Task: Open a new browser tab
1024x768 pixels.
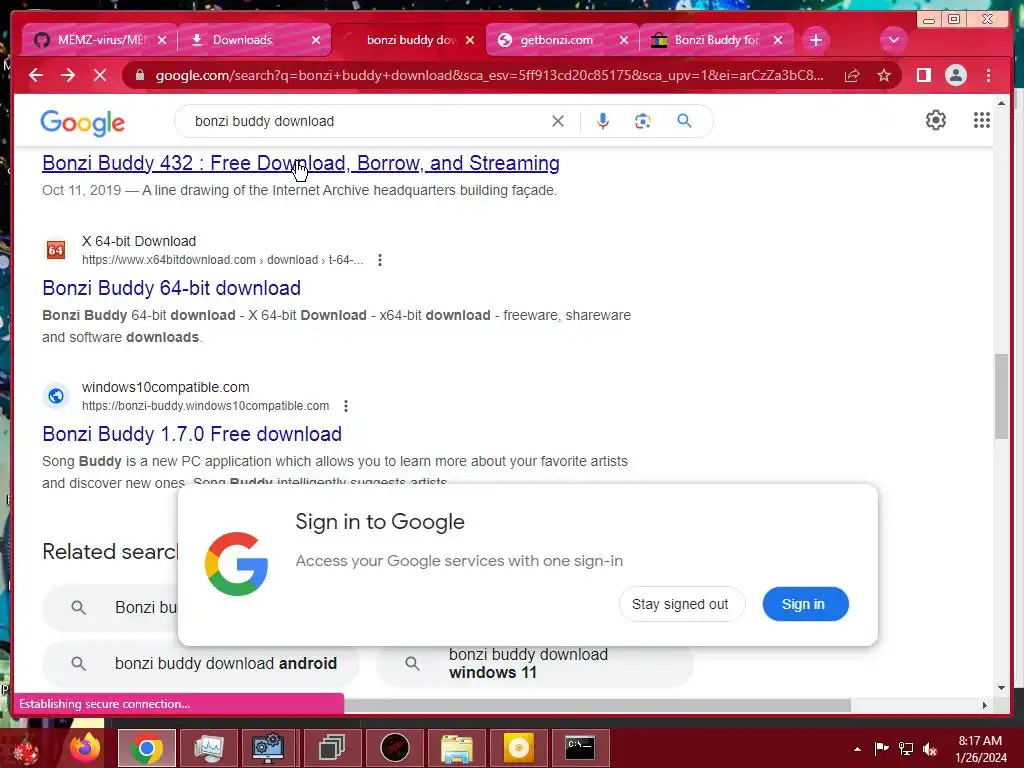Action: click(815, 40)
